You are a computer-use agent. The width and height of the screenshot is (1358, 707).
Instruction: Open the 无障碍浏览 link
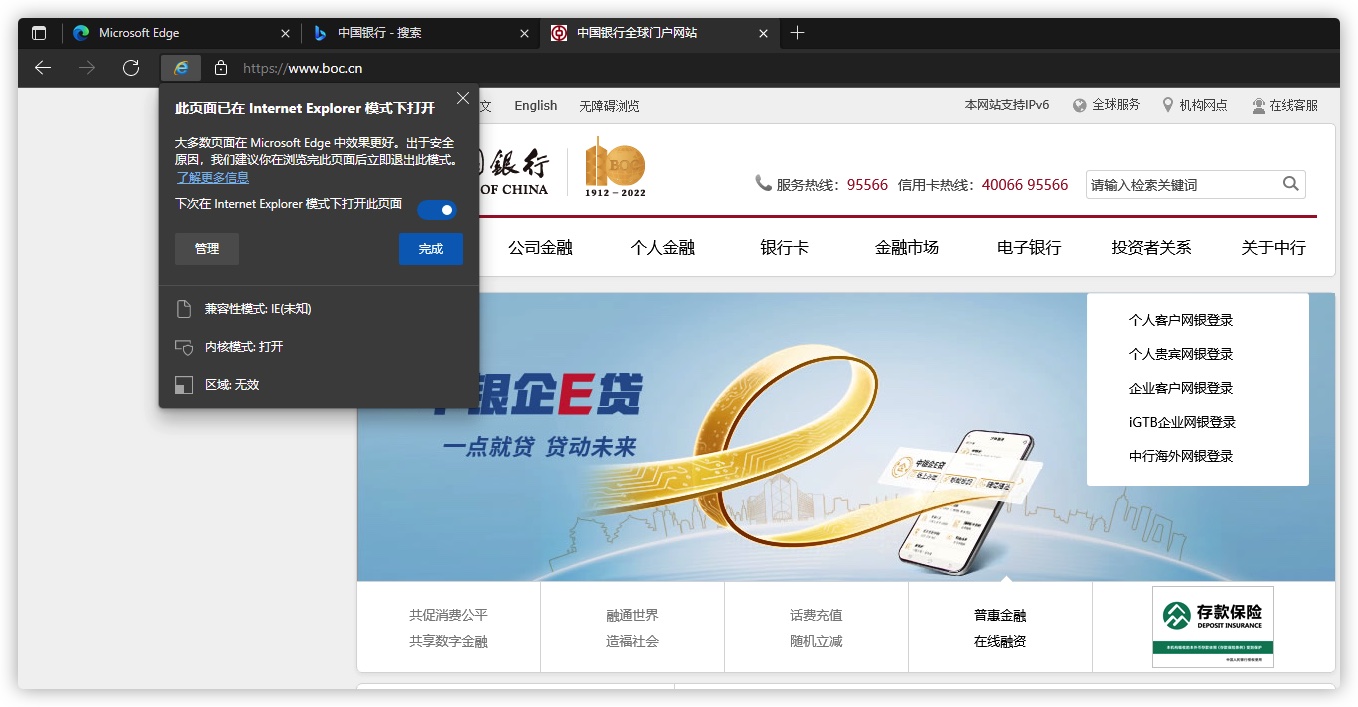609,105
